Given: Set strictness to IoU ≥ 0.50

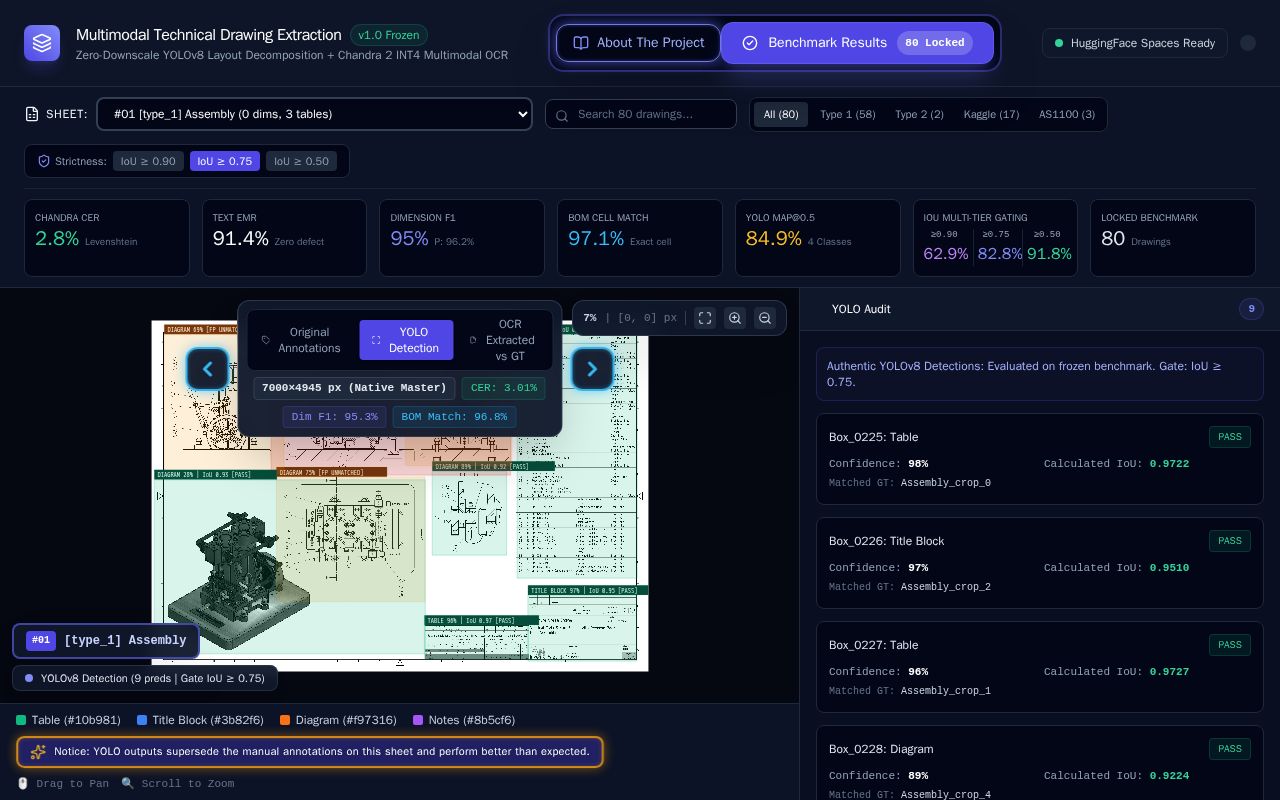Looking at the screenshot, I should pyautogui.click(x=301, y=161).
